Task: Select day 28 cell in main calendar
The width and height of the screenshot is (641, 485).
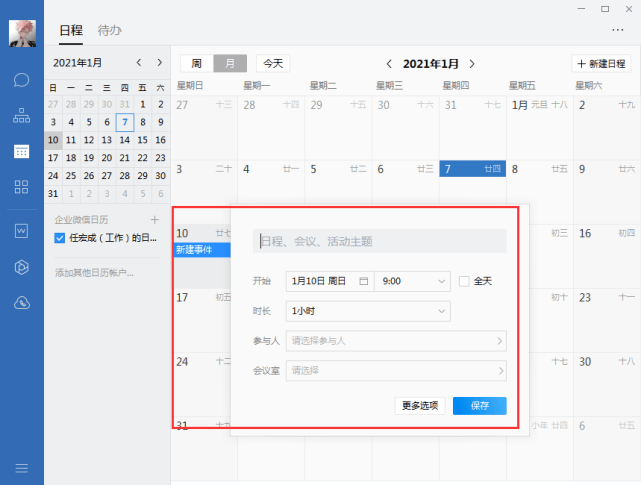Action: tap(271, 127)
